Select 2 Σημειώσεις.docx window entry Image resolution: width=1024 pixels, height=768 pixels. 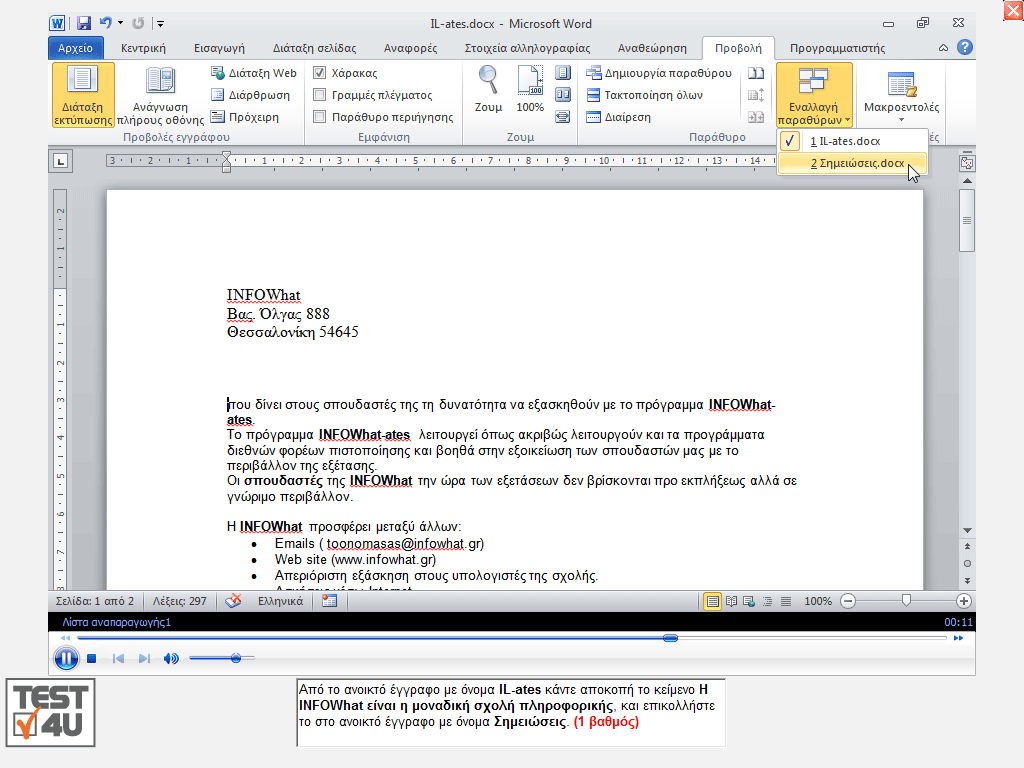click(x=852, y=163)
